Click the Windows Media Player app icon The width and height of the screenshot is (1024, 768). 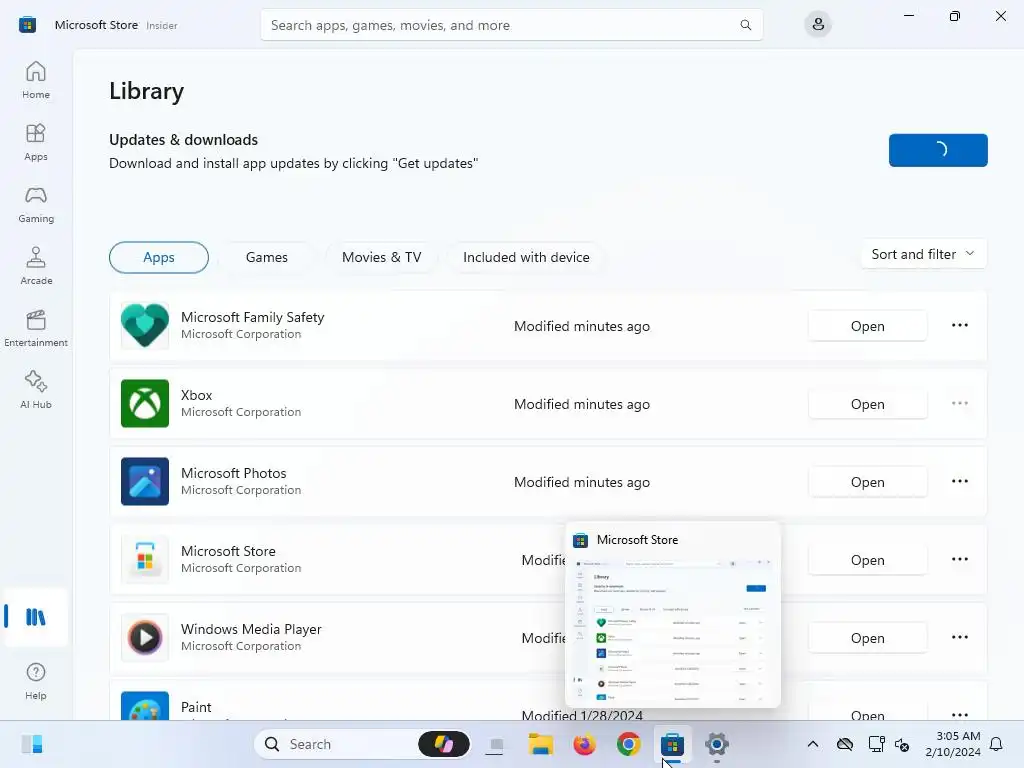(145, 637)
